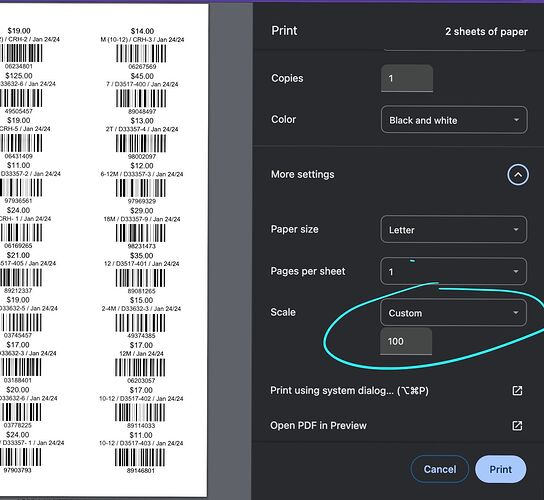
Task: Click the $21.00 price label
Action: tap(18, 255)
